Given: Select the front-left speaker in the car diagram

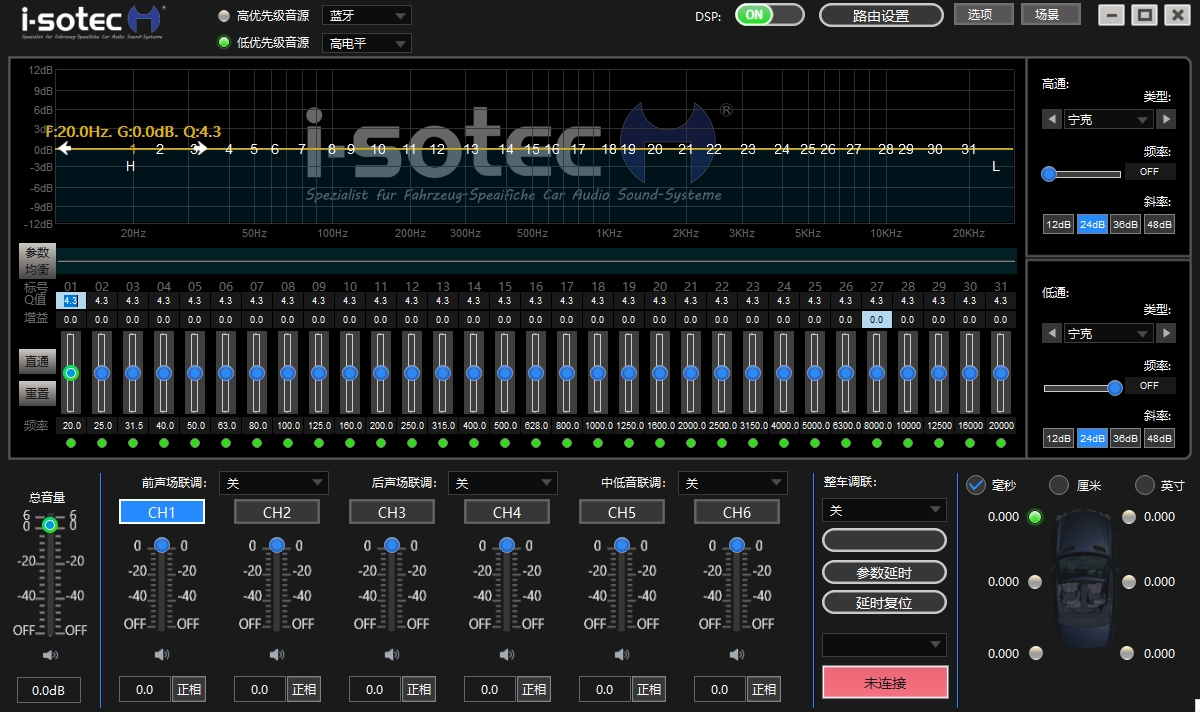Looking at the screenshot, I should (1035, 517).
